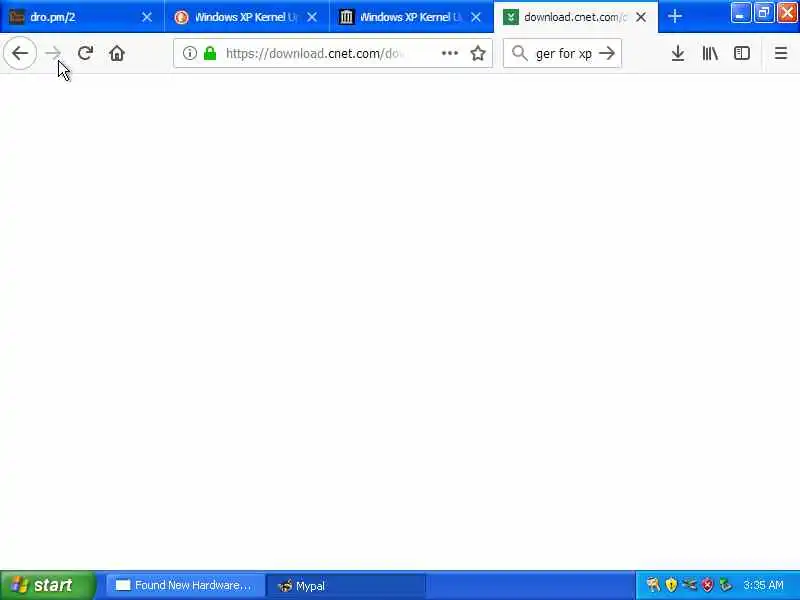Switch to first Windows XP Kernel tab
Viewport: 800px width, 600px height.
click(246, 17)
